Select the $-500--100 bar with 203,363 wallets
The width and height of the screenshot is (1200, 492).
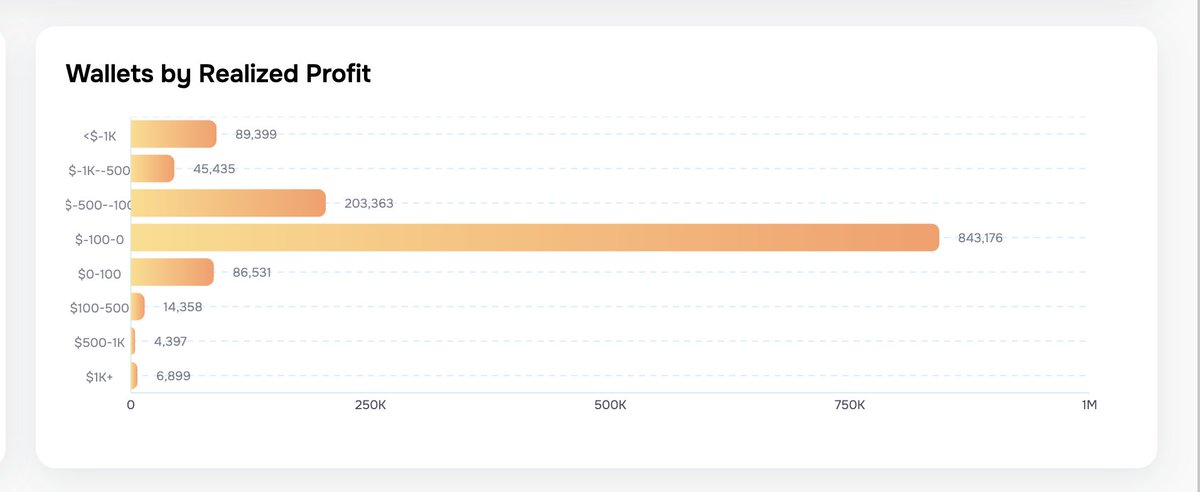pyautogui.click(x=228, y=203)
